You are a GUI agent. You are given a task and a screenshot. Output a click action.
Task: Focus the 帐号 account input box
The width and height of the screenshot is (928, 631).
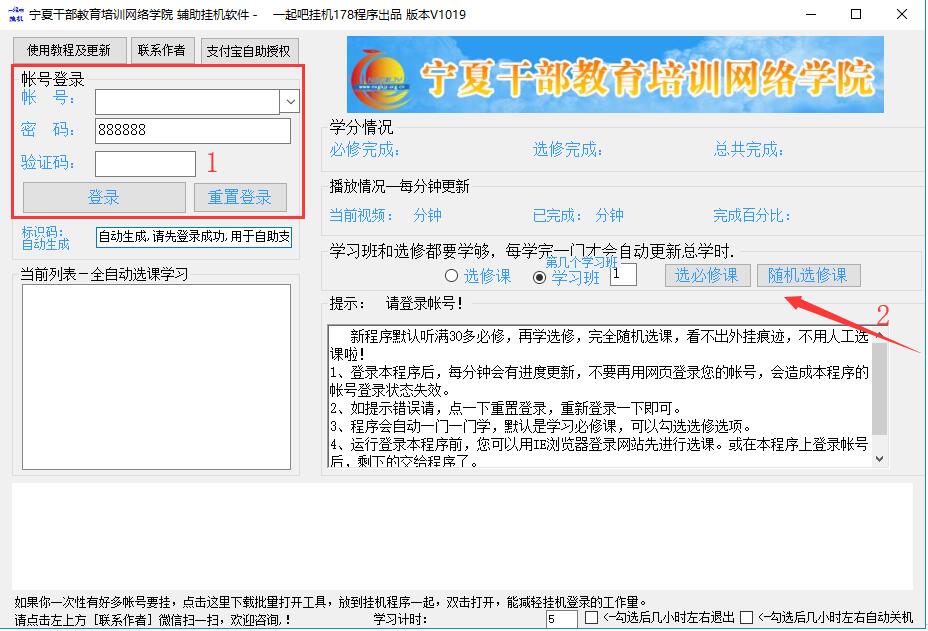pyautogui.click(x=187, y=101)
